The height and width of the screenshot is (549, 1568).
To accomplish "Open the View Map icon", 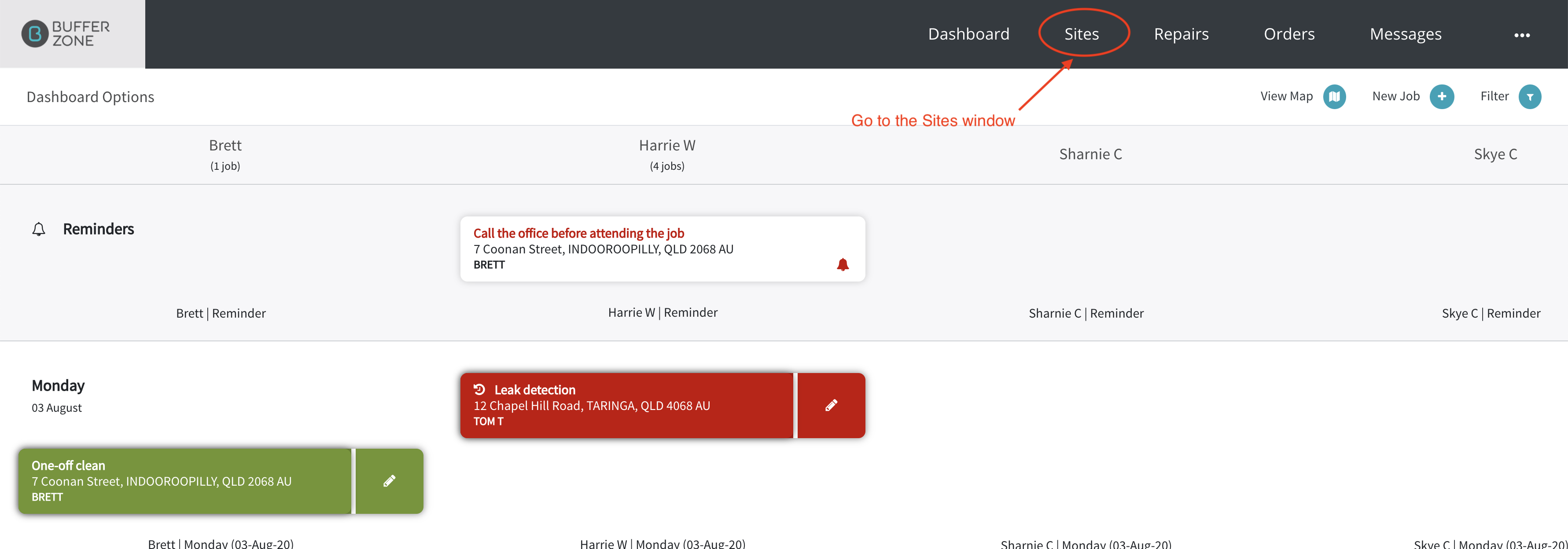I will click(x=1334, y=96).
